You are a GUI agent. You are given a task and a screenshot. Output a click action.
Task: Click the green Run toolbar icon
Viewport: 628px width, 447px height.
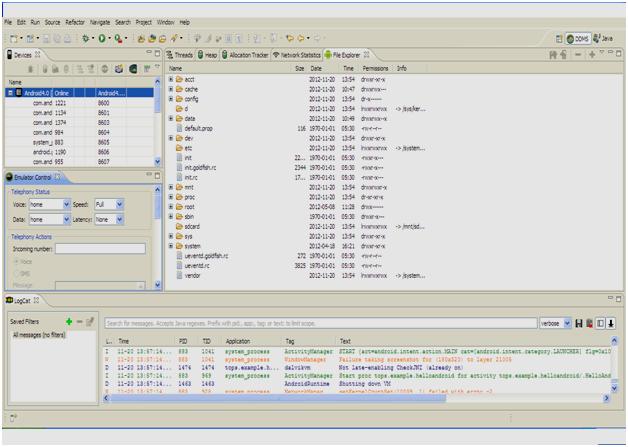tap(102, 38)
